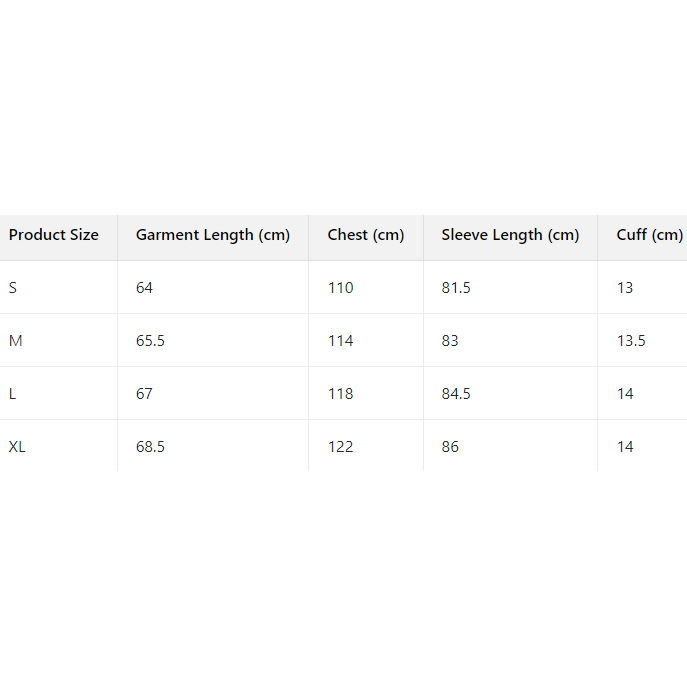Screen dimensions: 687x686
Task: Click sleeve length value 84.5
Action: click(x=456, y=394)
